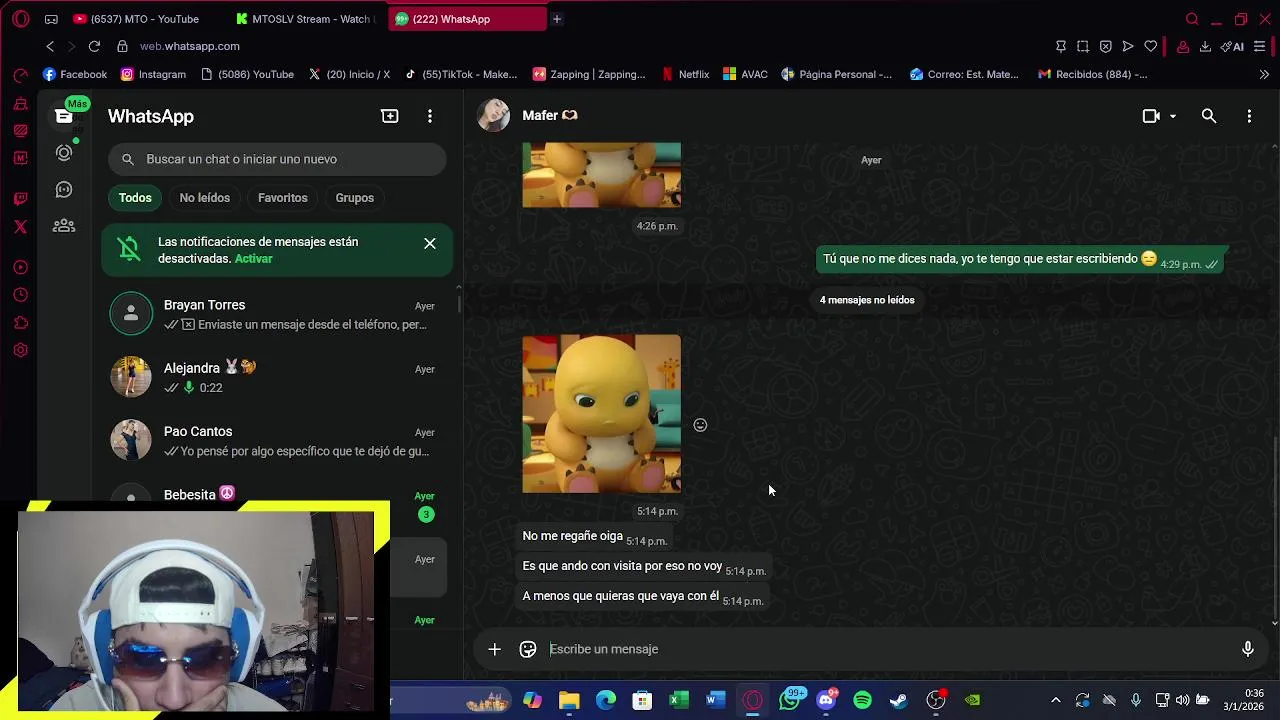Image resolution: width=1280 pixels, height=720 pixels.
Task: Open the Brayan Torres chat
Action: click(277, 314)
